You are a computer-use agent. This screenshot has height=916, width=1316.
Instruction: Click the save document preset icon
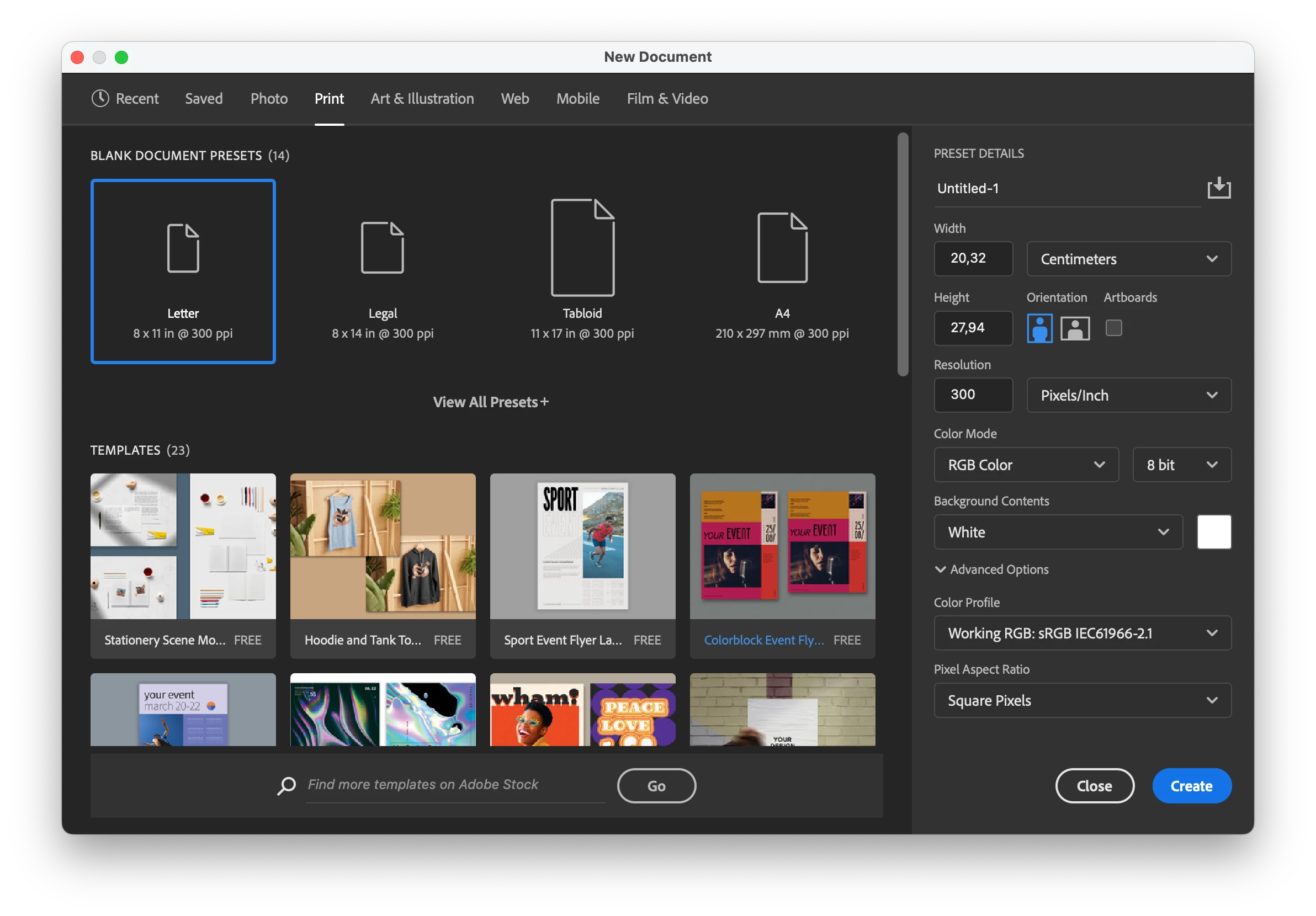[x=1218, y=188]
